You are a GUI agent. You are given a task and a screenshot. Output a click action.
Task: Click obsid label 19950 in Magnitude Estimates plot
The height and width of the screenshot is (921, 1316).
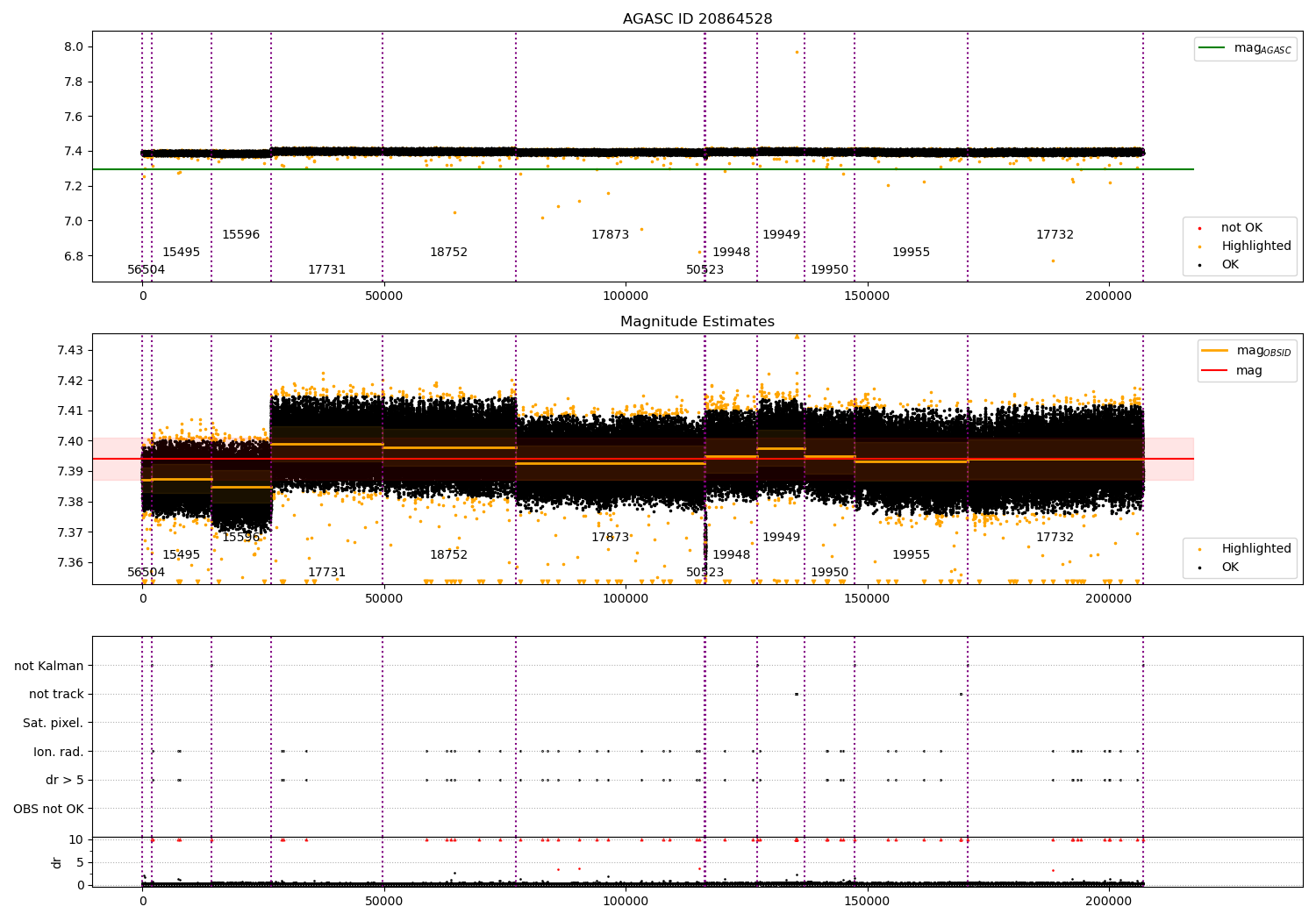(830, 573)
